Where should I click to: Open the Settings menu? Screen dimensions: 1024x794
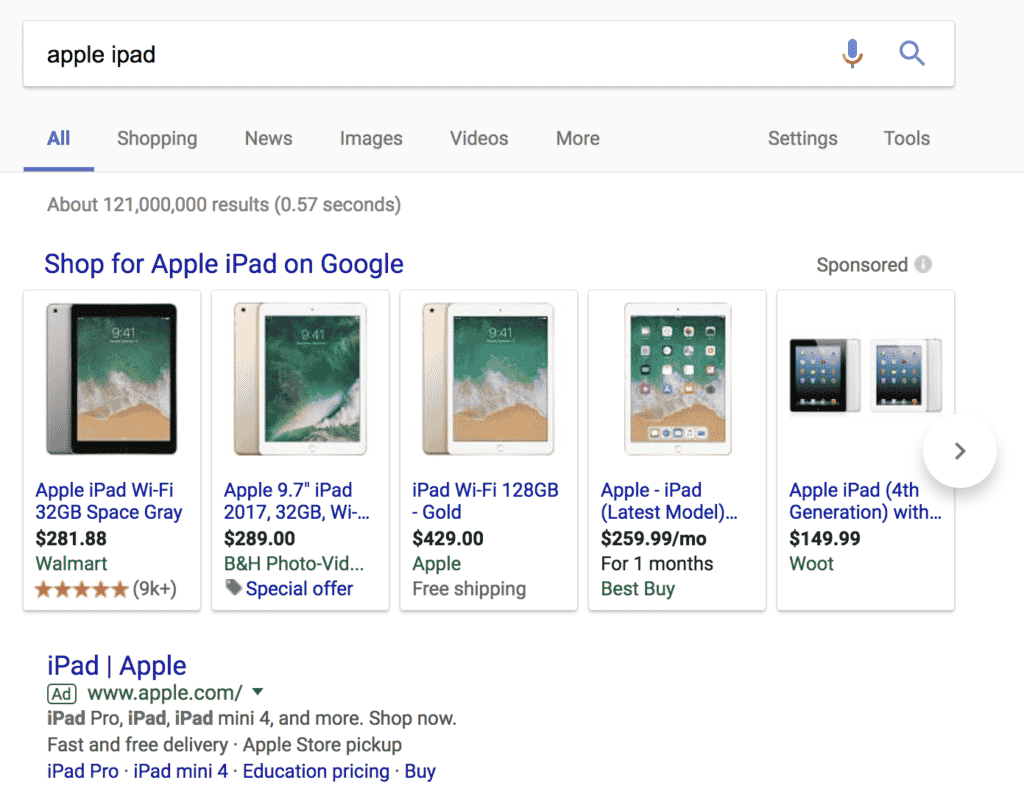coord(802,138)
